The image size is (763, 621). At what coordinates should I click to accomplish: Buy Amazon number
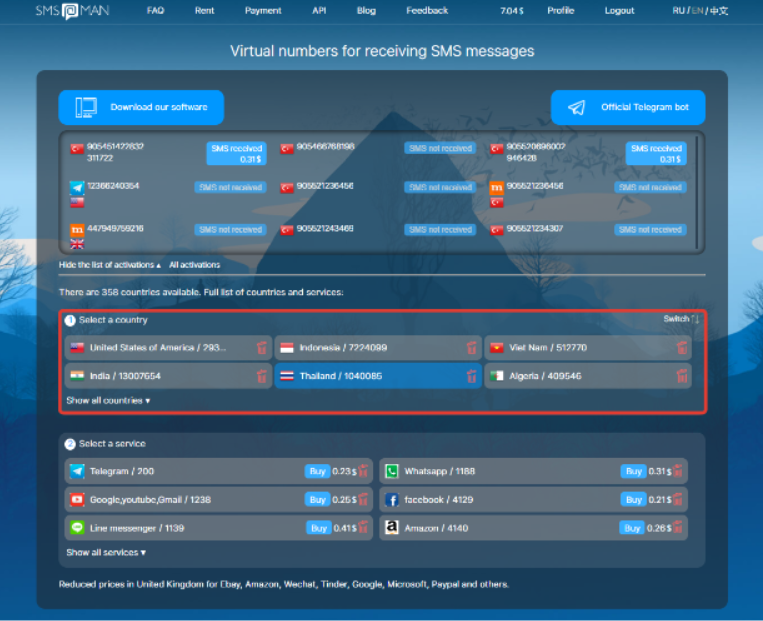pos(632,528)
